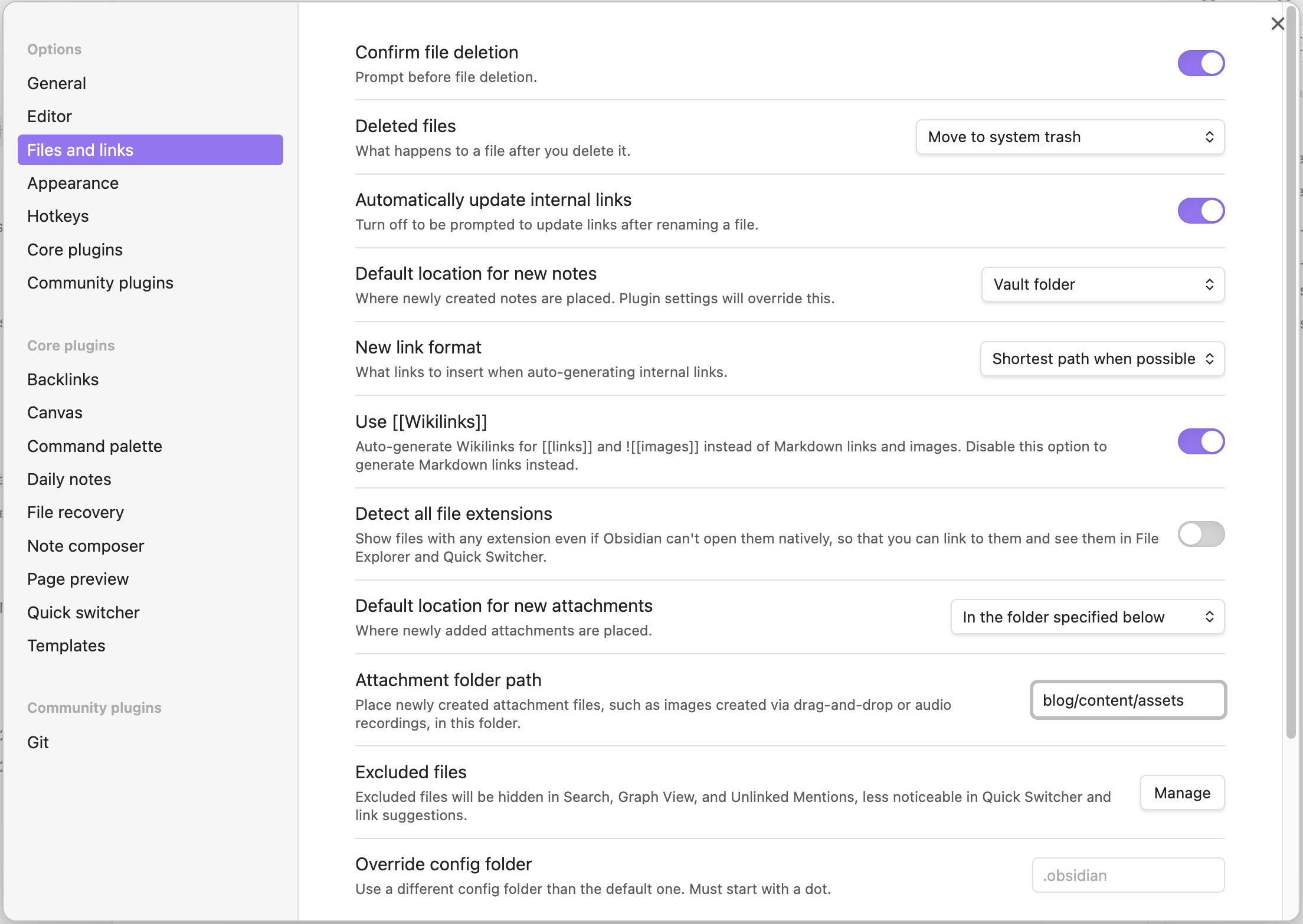
Task: Switch to the Editor settings tab
Action: coord(50,116)
